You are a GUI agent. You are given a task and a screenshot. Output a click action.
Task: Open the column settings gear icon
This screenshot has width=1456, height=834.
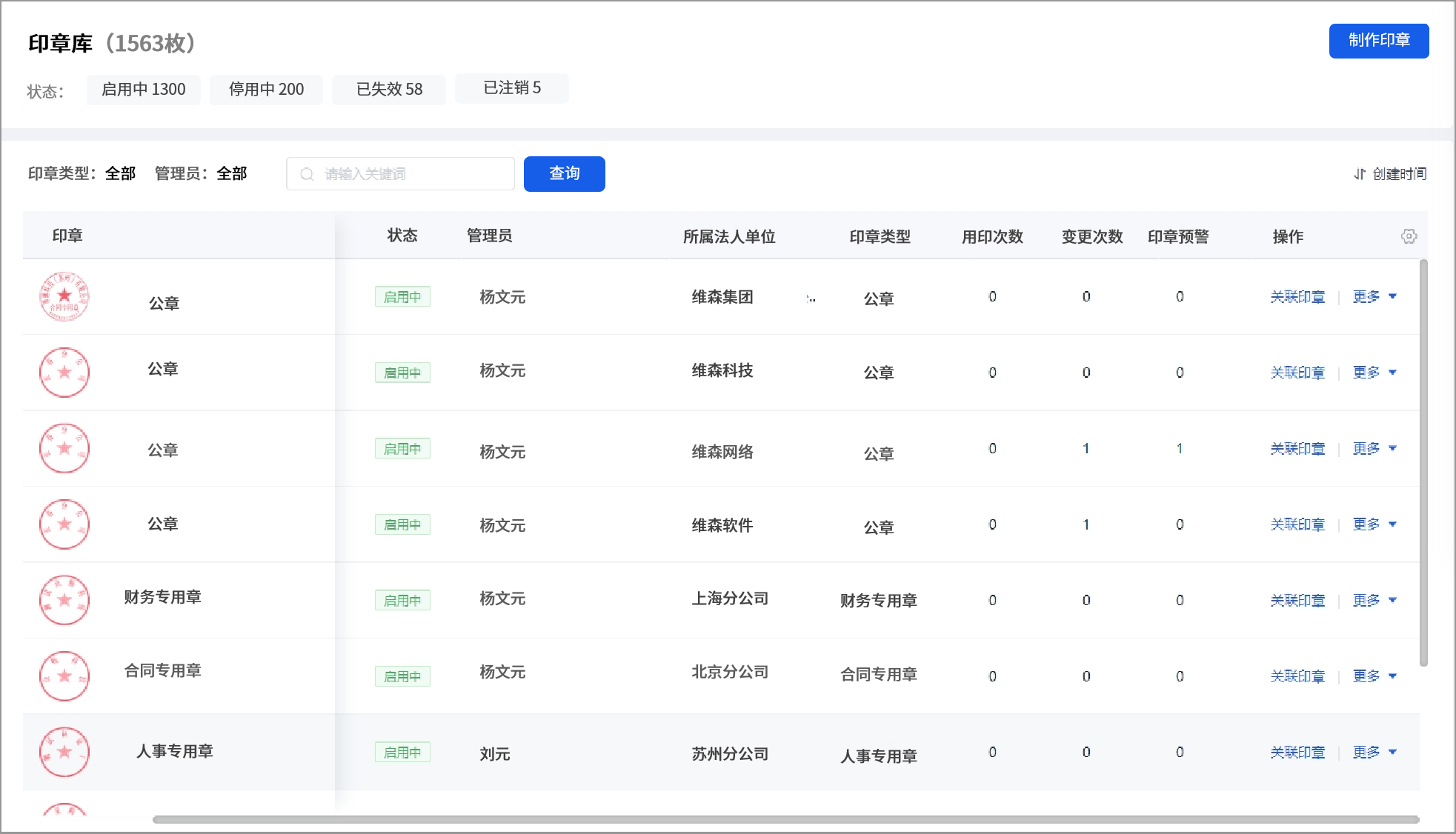(1409, 236)
